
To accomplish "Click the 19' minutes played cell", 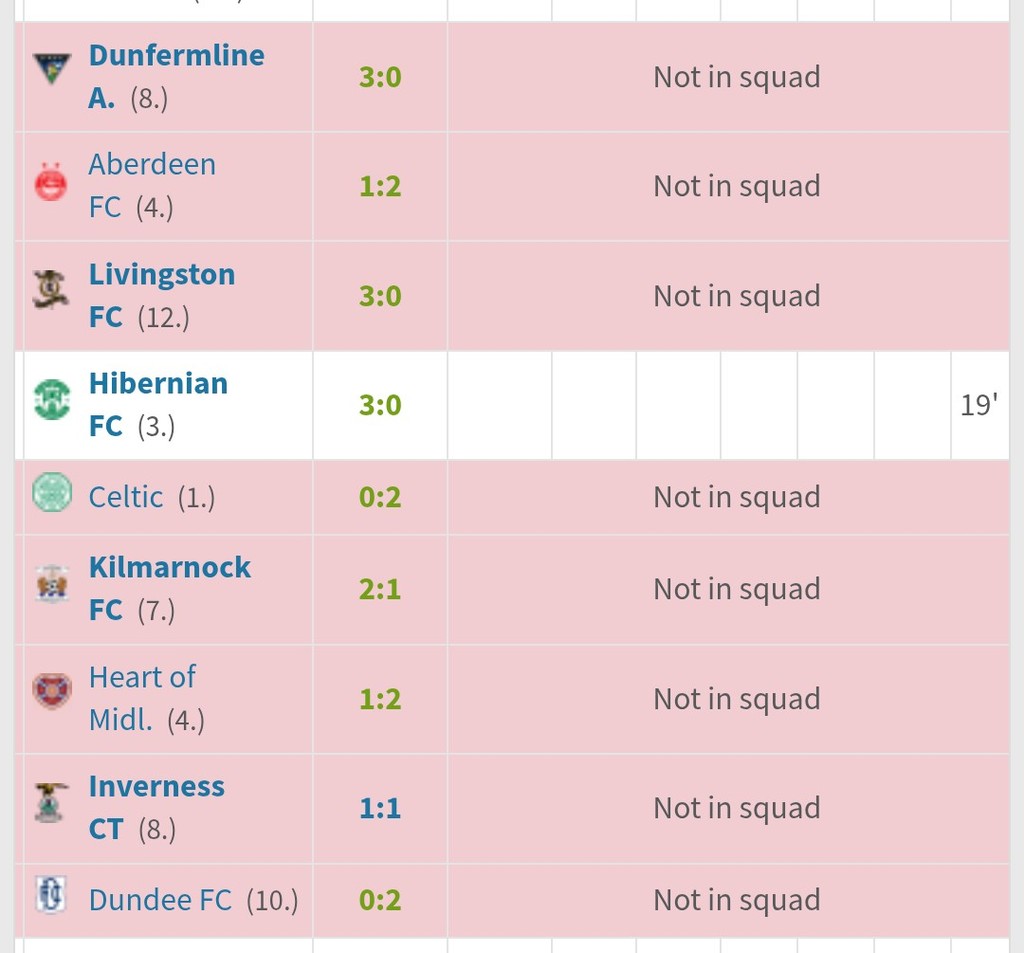I will tap(978, 405).
